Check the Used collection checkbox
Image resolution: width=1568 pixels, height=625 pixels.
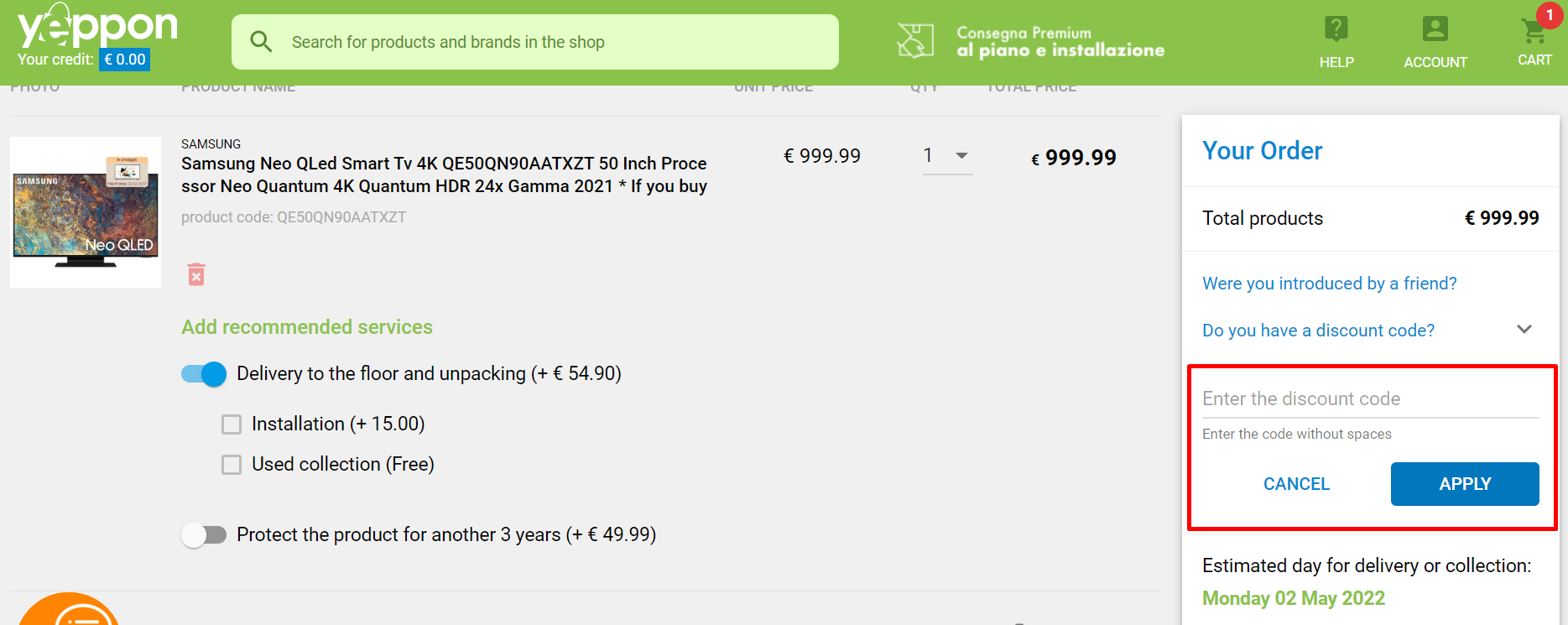(x=232, y=465)
